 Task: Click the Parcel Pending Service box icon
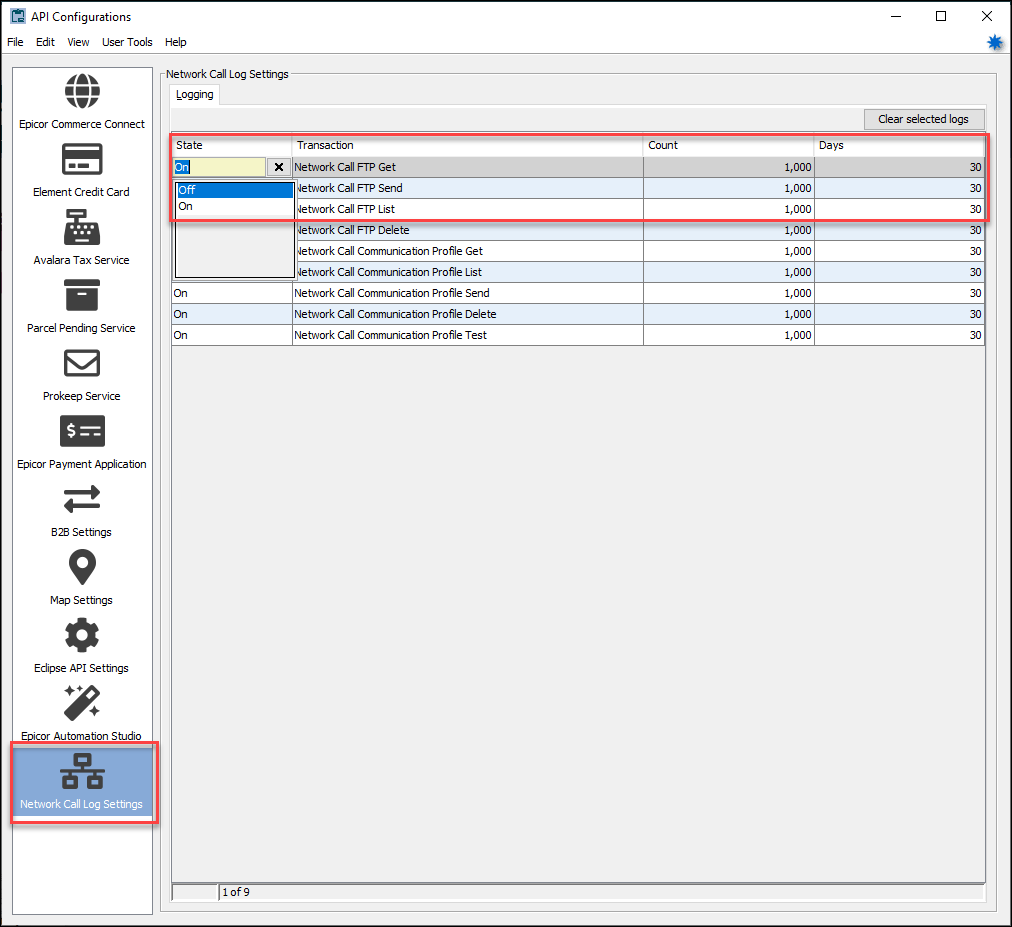tap(82, 295)
